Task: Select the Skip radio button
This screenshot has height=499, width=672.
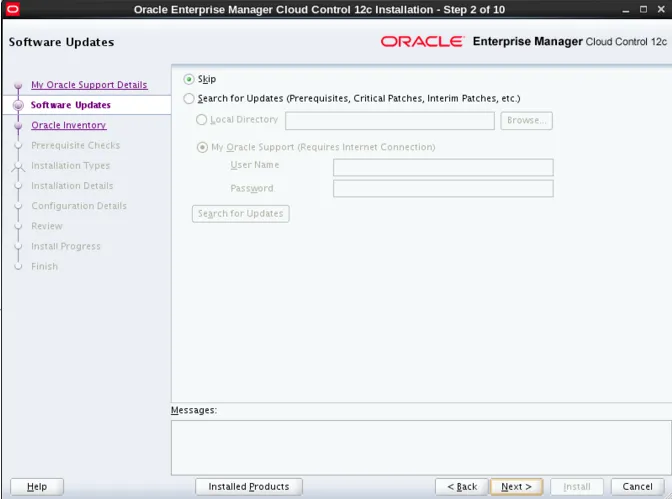Action: pos(189,79)
